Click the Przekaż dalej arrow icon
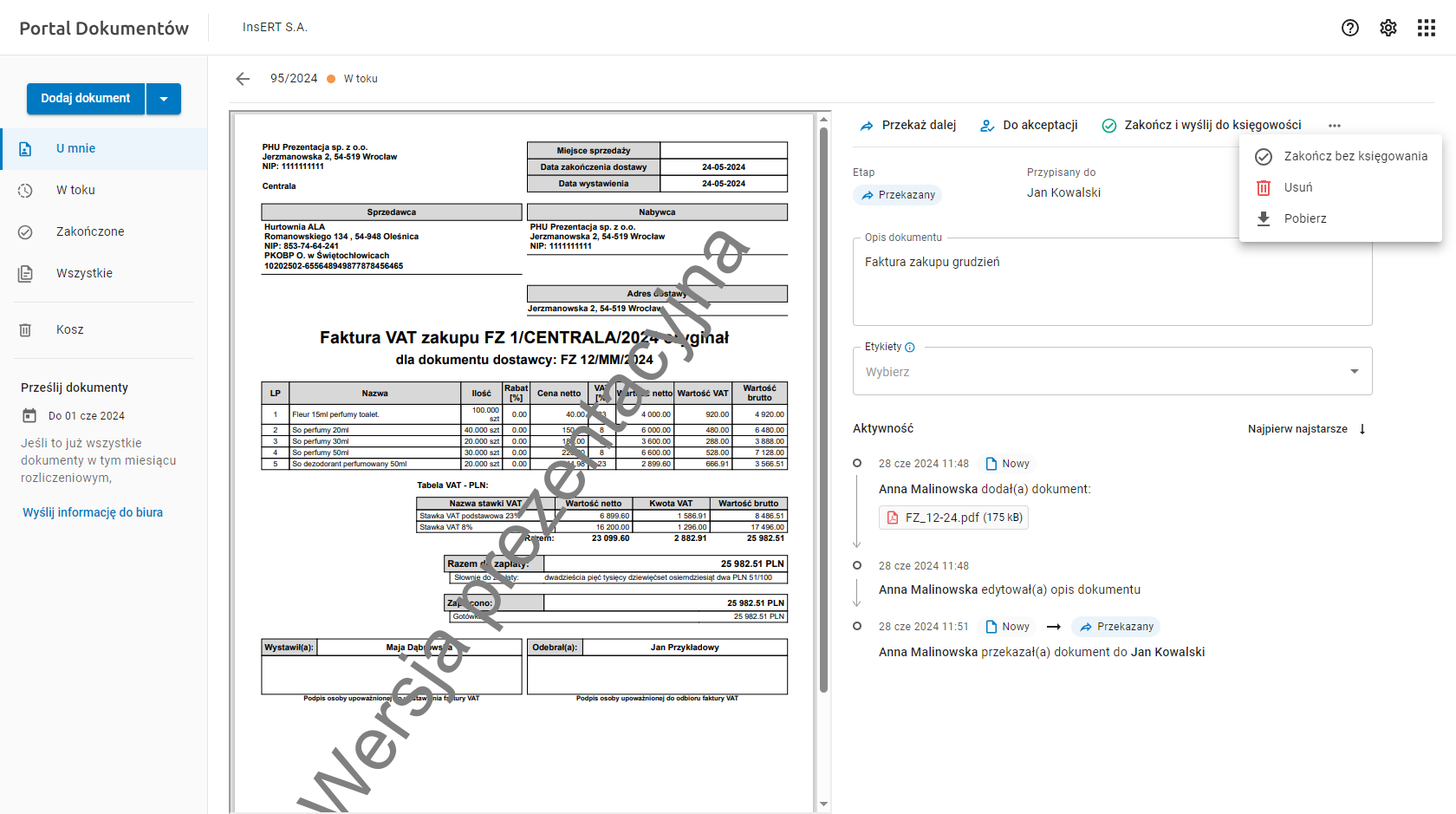 pyautogui.click(x=867, y=126)
